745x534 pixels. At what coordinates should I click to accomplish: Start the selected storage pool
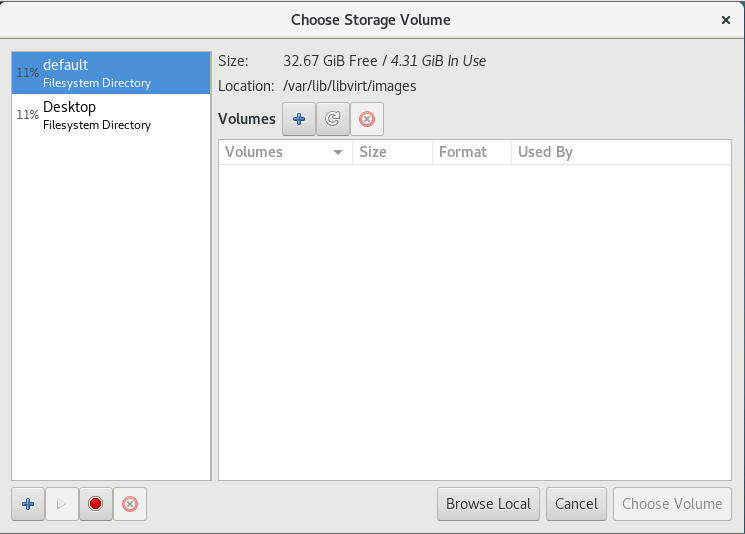(x=62, y=504)
